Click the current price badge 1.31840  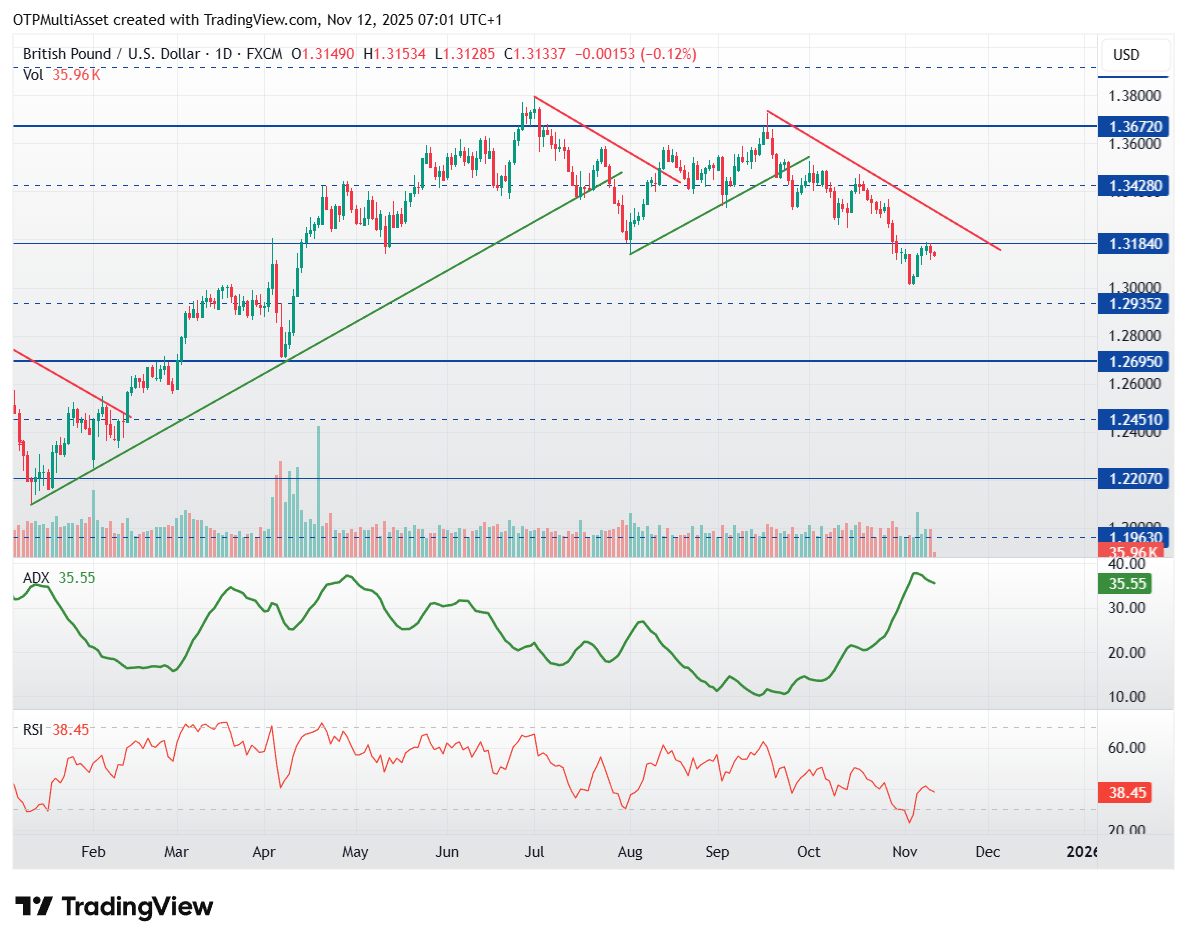click(x=1134, y=242)
